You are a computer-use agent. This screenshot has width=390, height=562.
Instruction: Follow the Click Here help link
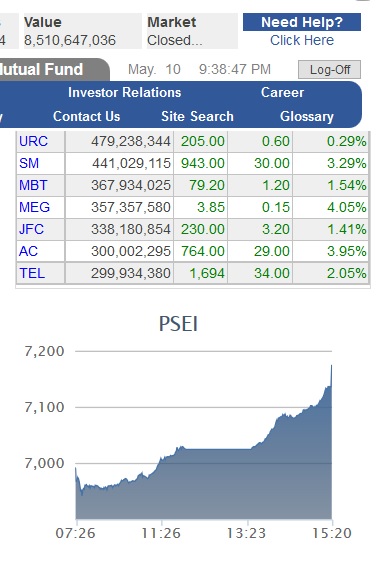point(302,40)
